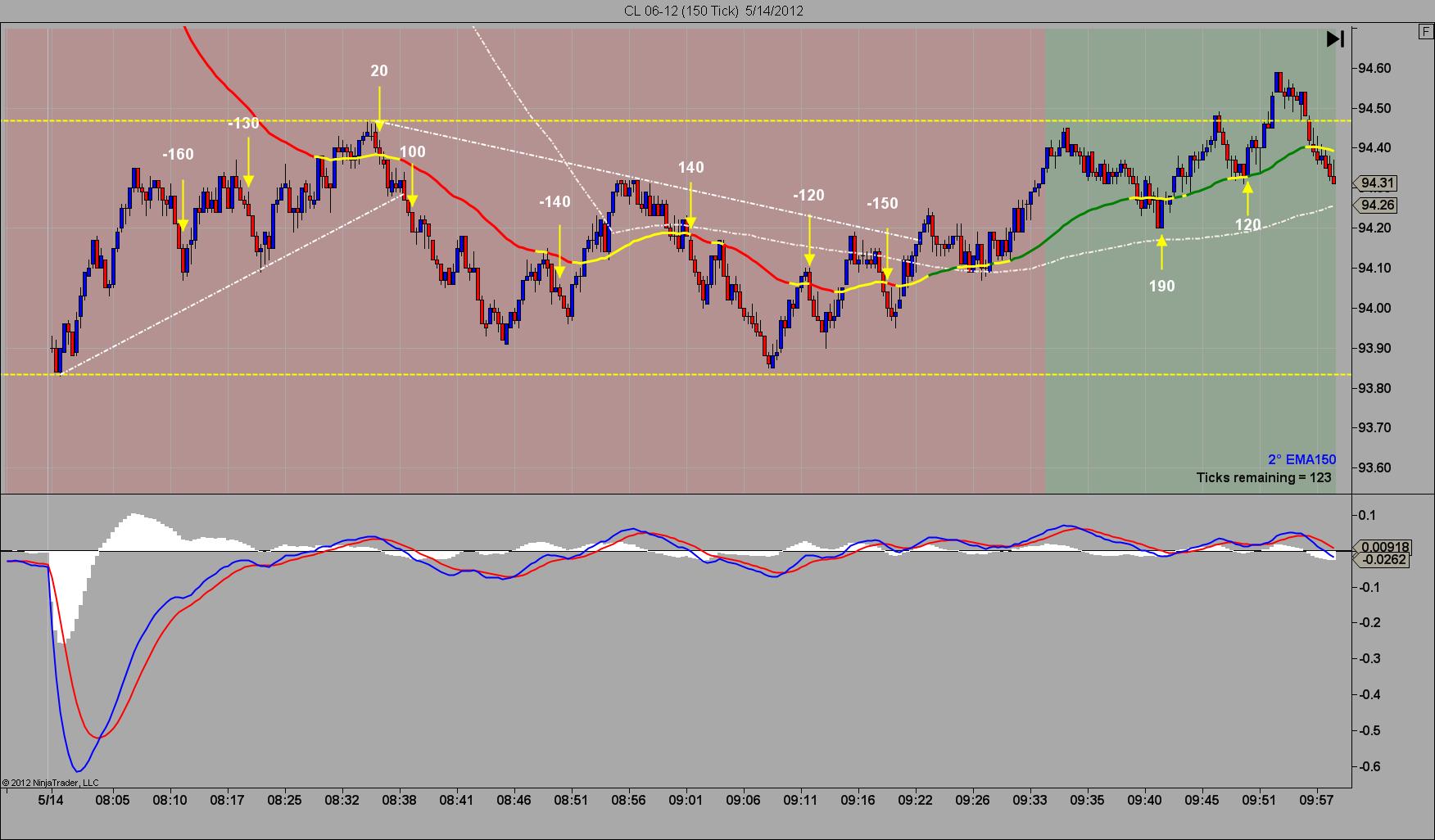Select the '2° EMA150' label
1435x840 pixels.
point(1302,459)
